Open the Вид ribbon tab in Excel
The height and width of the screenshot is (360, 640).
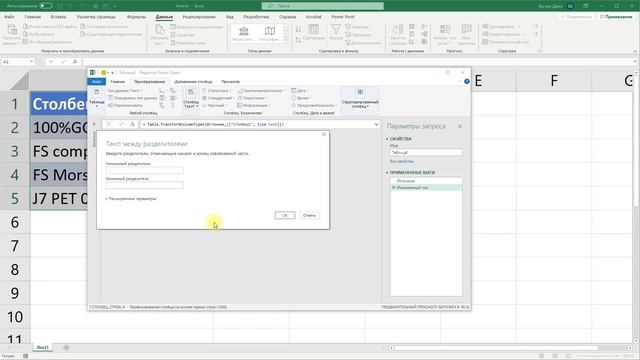coord(230,17)
